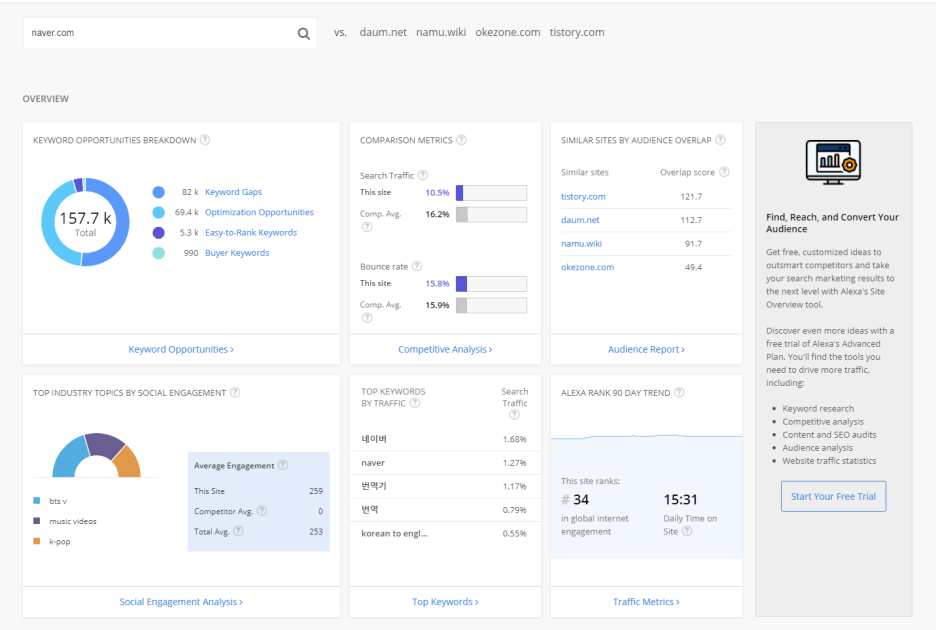The height and width of the screenshot is (630, 936).
Task: Click the 'korean to engl...' keyword row
Action: [445, 533]
